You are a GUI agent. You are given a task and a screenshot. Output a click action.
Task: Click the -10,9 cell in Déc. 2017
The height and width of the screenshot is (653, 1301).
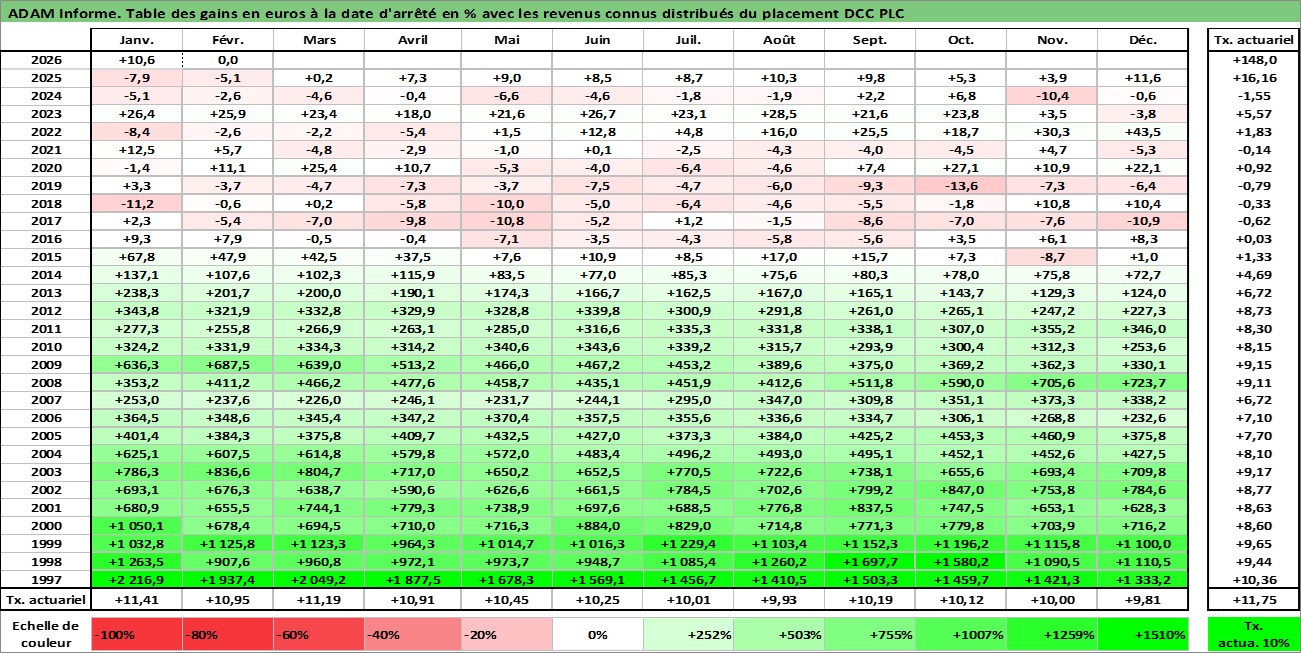1143,221
